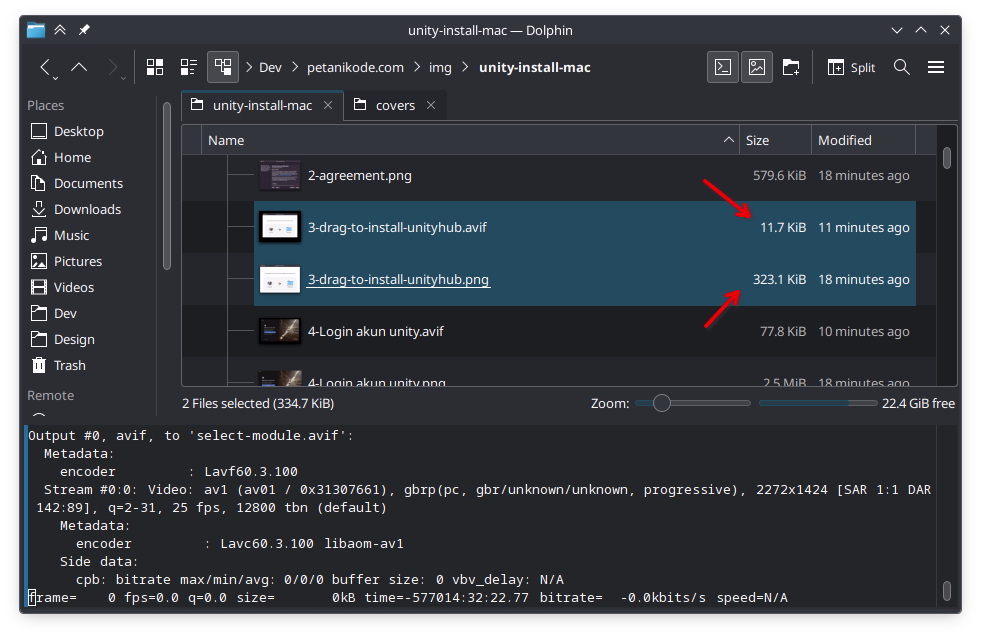Open the terminal panel

723,67
